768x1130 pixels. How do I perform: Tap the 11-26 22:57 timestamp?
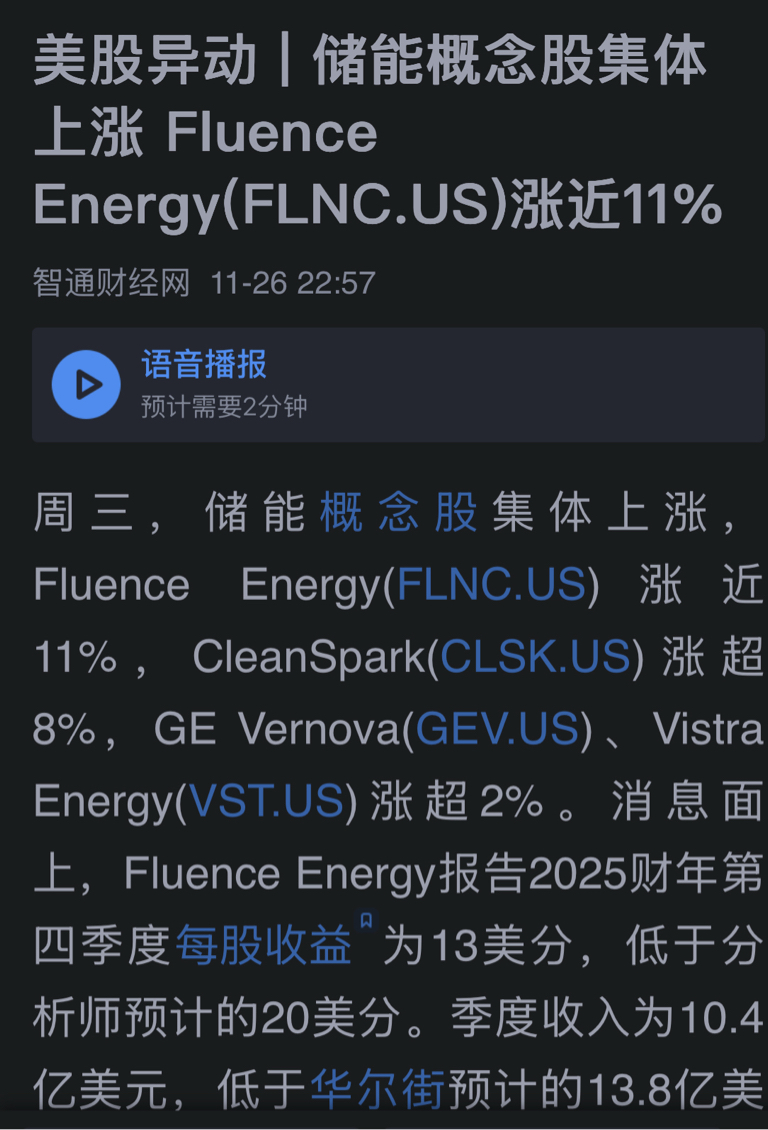point(293,283)
